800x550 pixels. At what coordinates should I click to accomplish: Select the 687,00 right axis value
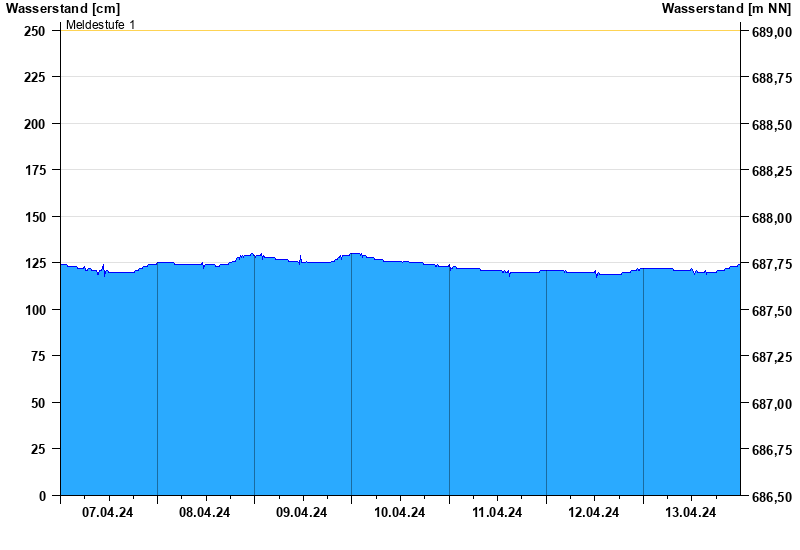[x=771, y=404]
